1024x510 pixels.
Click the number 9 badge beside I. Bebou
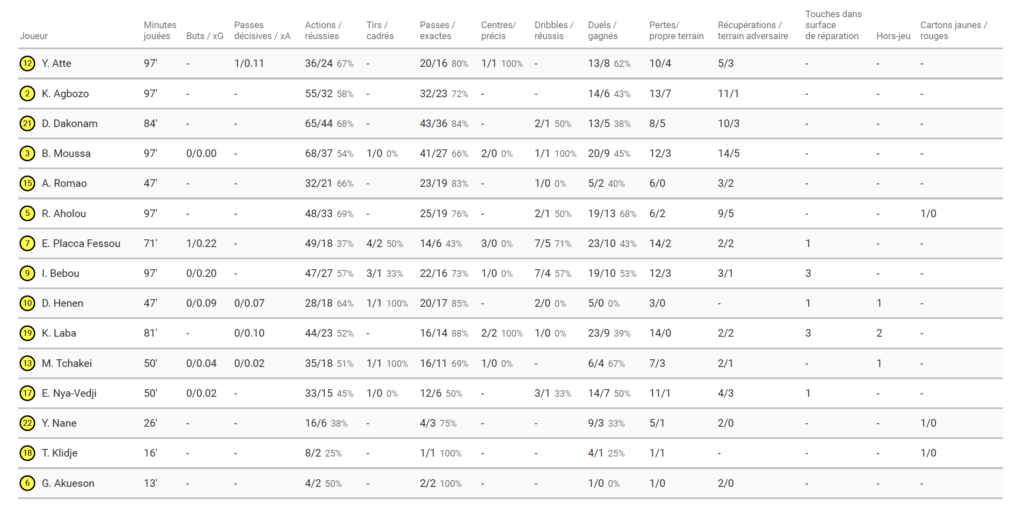27,273
